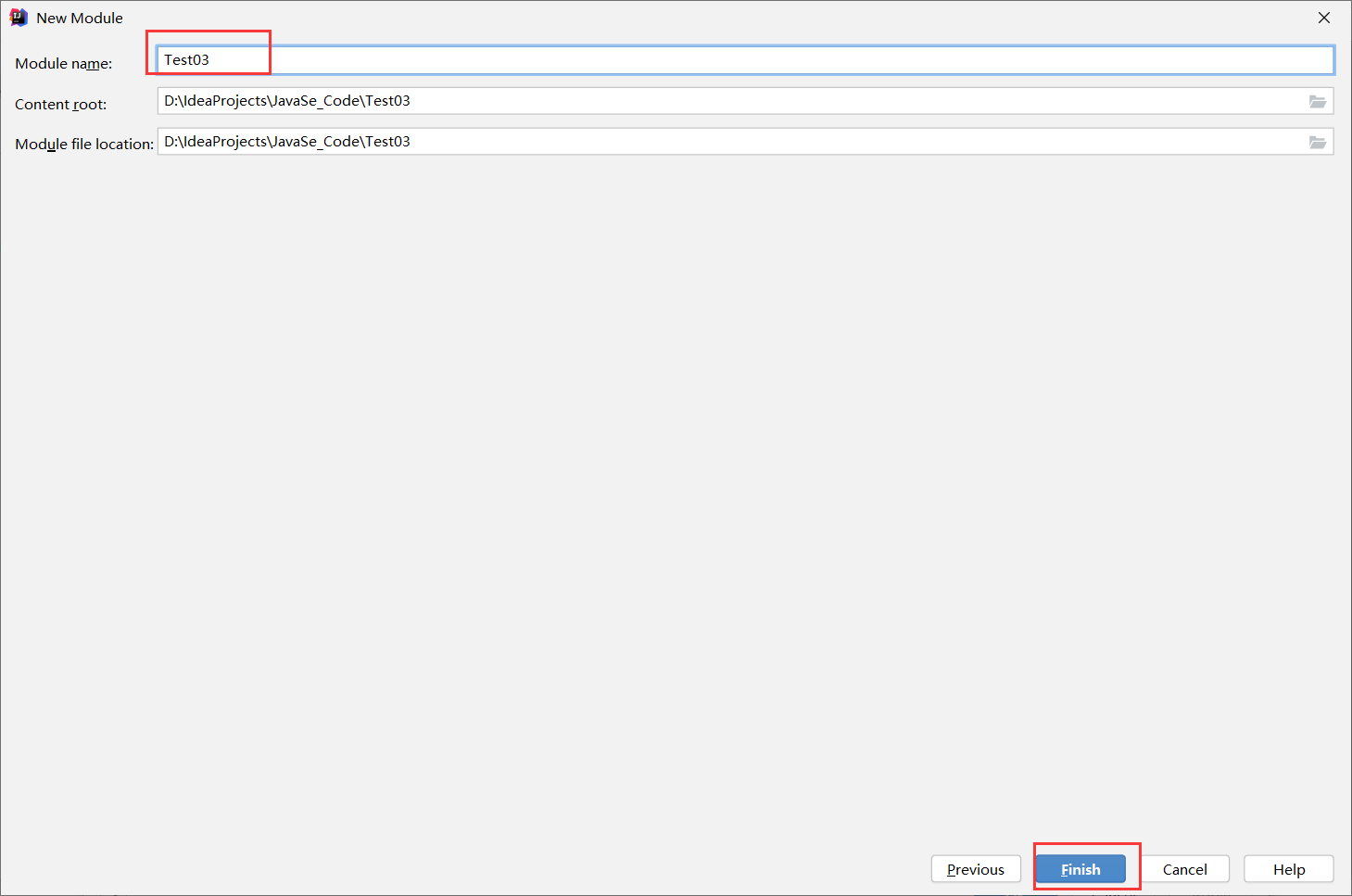This screenshot has height=896, width=1352.
Task: Open Help for New Module
Action: click(x=1289, y=869)
